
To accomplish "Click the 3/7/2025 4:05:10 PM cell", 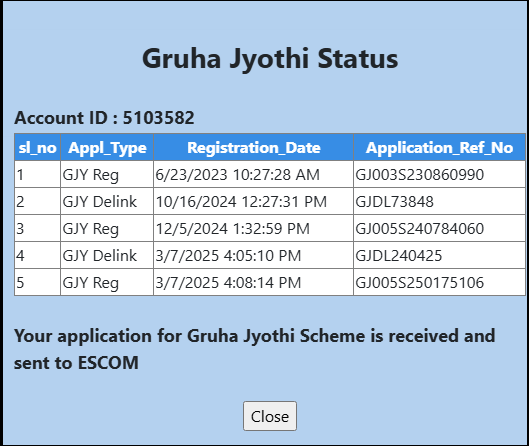I will point(254,255).
